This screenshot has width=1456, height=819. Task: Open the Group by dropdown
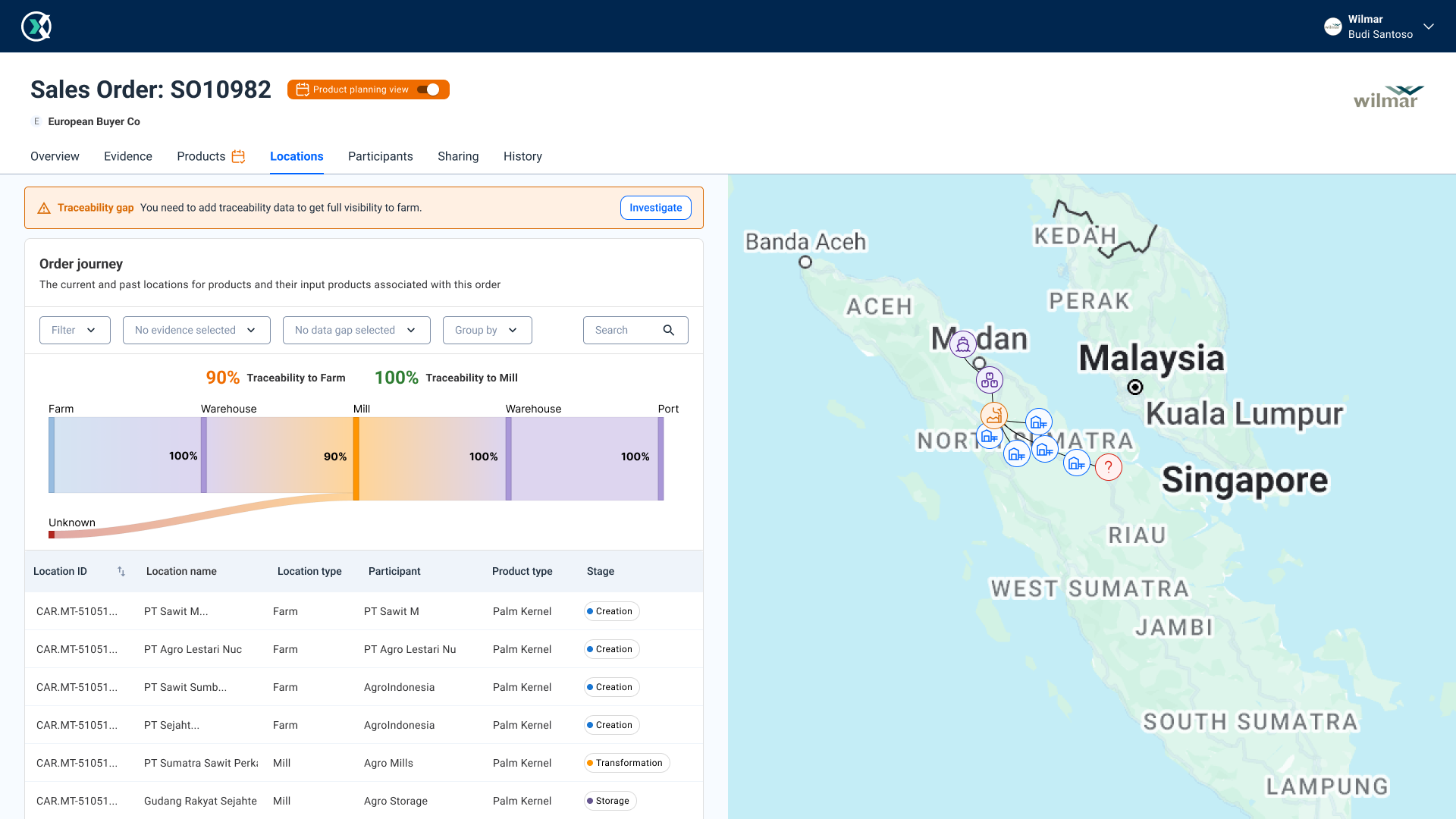click(x=488, y=330)
